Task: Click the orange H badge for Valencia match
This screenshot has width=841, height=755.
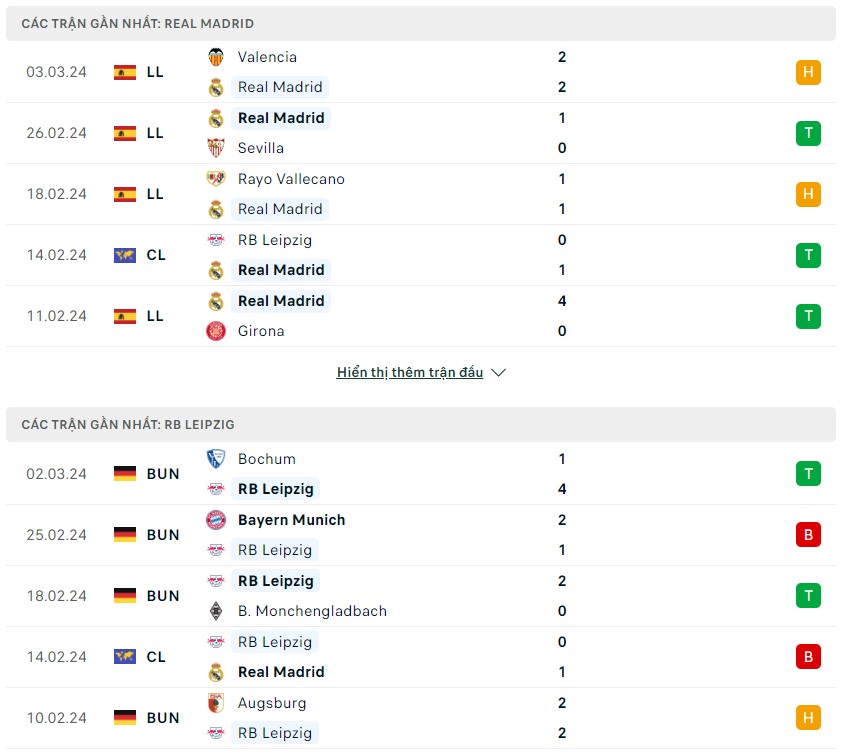Action: click(x=808, y=72)
